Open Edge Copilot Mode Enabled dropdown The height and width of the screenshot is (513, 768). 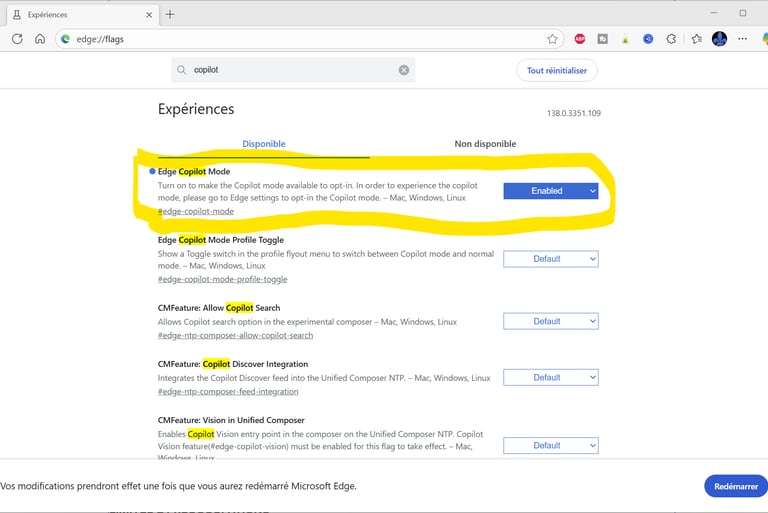tap(551, 191)
